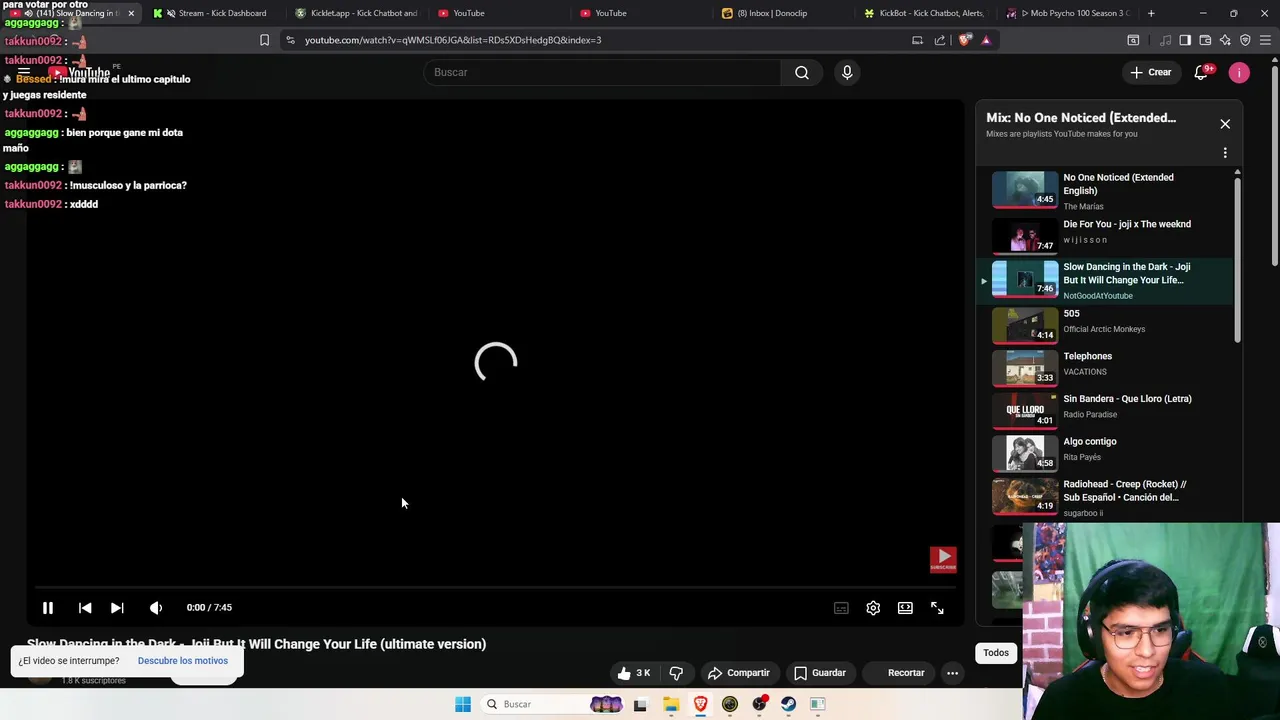Dislike the video
Viewport: 1280px width, 720px height.
(676, 673)
